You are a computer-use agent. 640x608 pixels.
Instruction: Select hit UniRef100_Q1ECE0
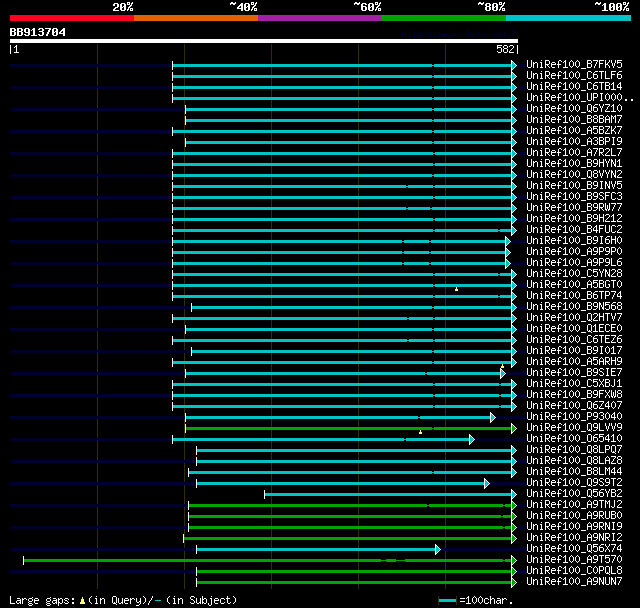click(574, 329)
